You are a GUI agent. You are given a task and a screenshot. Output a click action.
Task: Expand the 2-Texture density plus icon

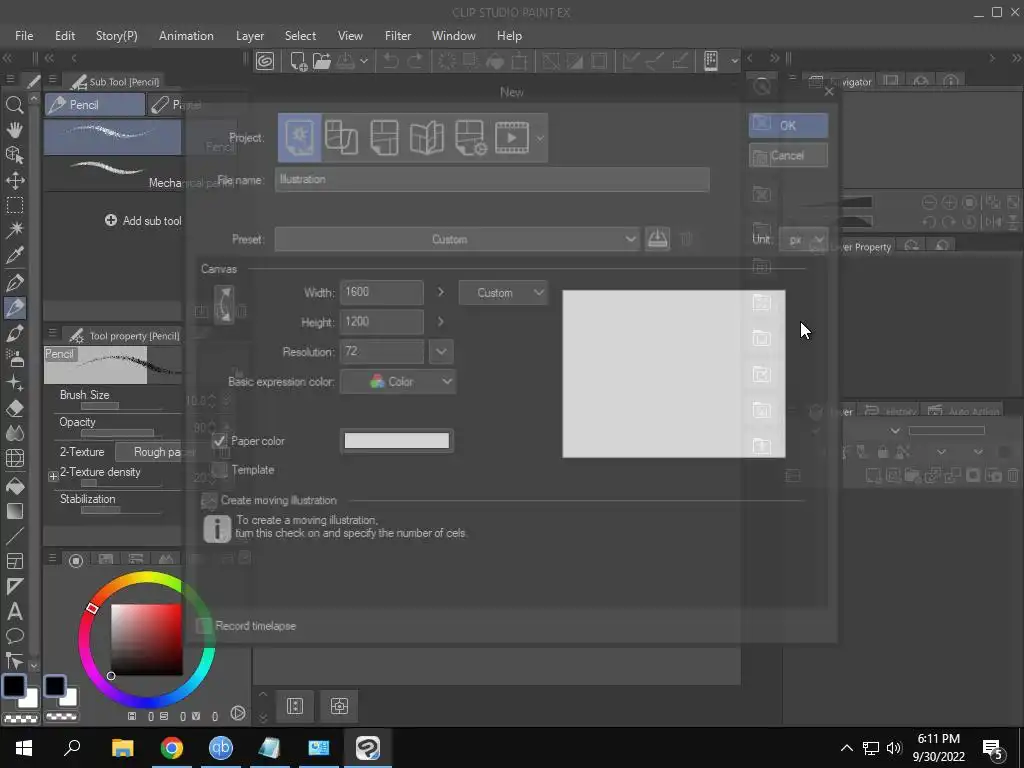point(54,477)
